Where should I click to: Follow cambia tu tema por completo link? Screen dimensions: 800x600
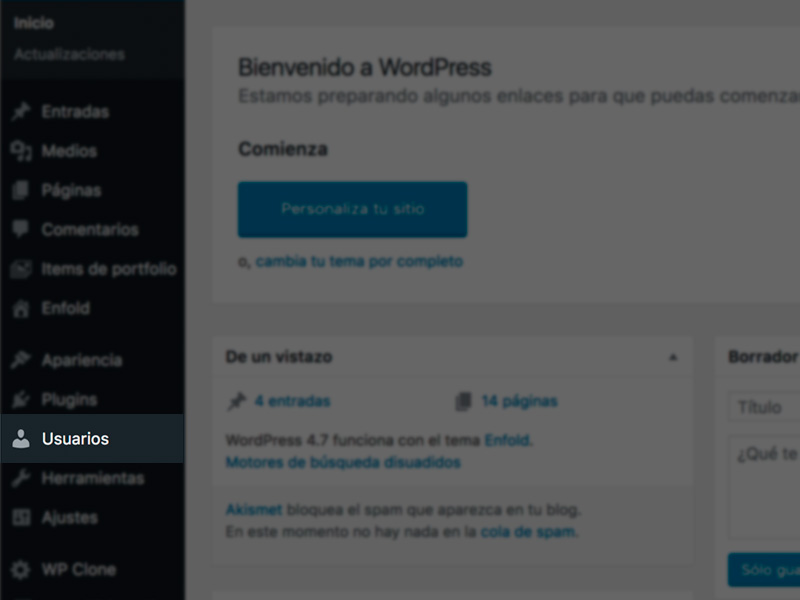pyautogui.click(x=359, y=261)
